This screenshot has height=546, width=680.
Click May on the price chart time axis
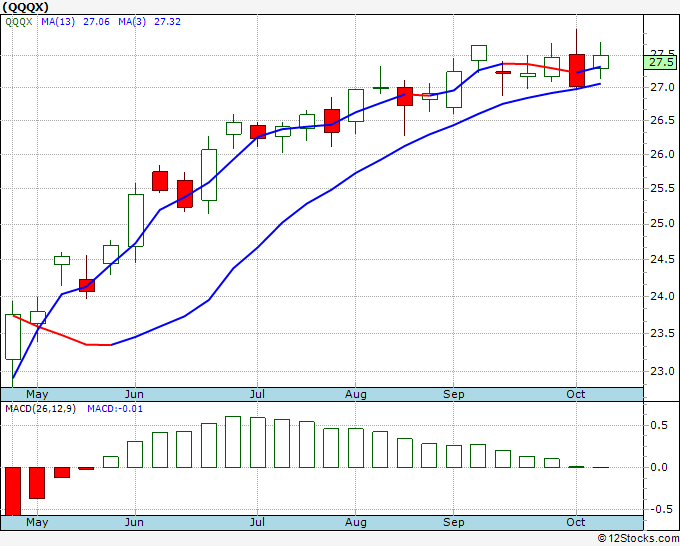pos(37,395)
